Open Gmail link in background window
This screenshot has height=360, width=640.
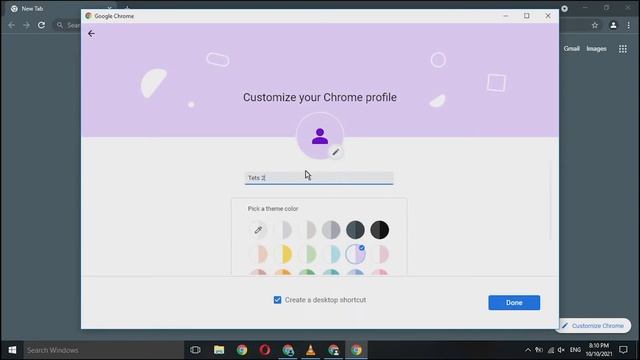(x=571, y=49)
